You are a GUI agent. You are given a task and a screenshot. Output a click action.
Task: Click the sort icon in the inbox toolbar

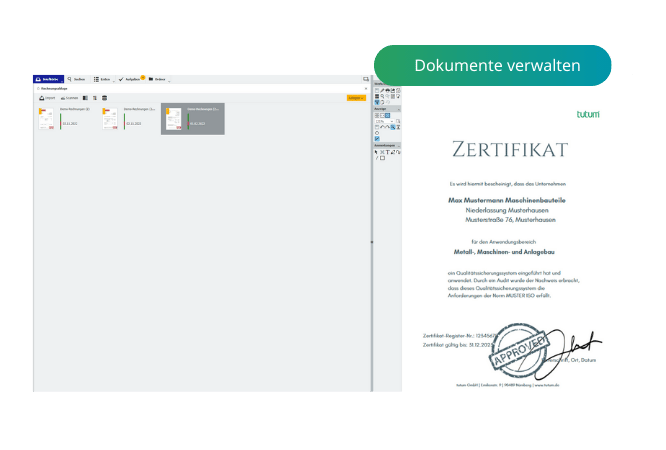tap(95, 98)
